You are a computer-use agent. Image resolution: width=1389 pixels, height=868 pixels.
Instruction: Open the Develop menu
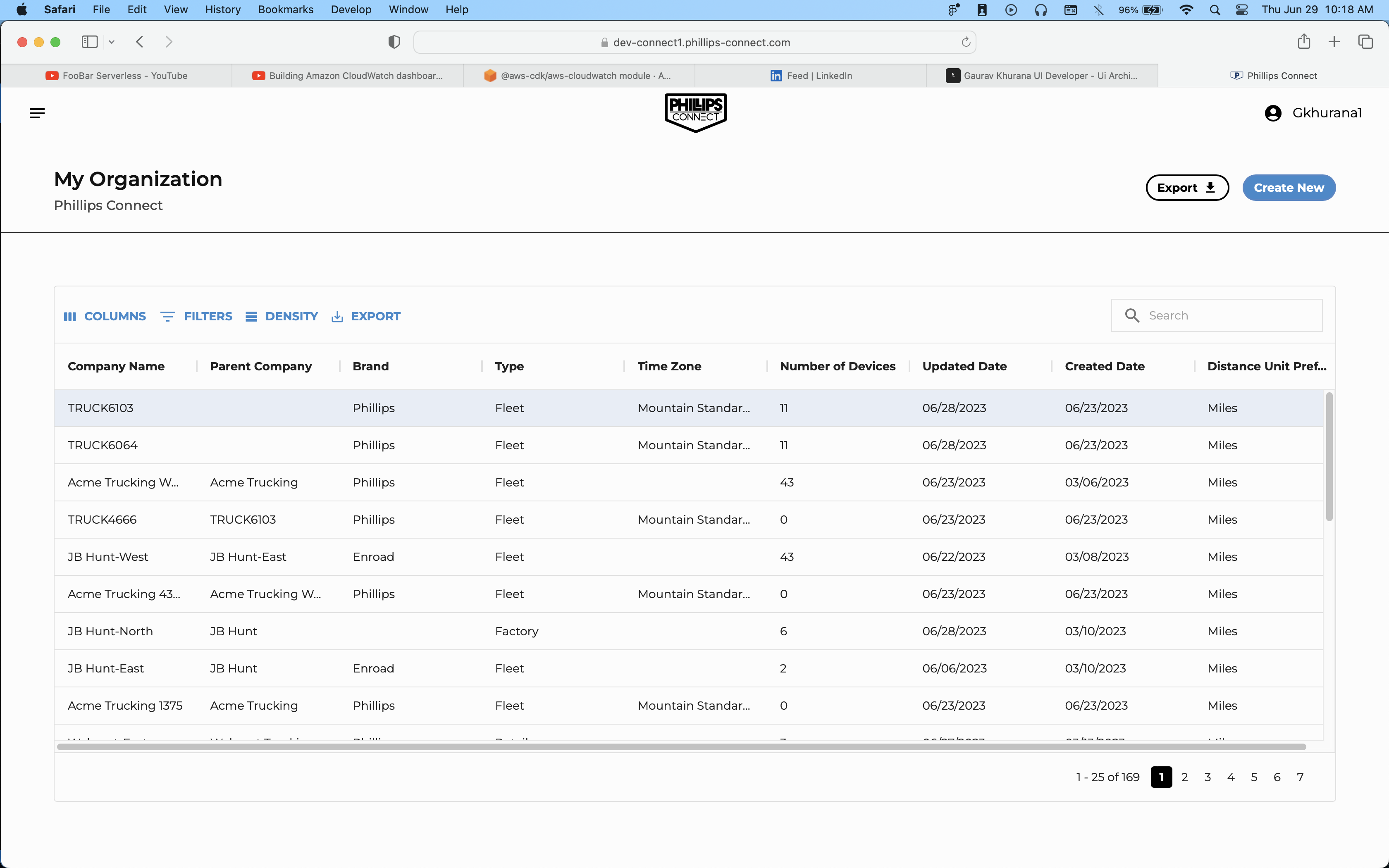351,10
